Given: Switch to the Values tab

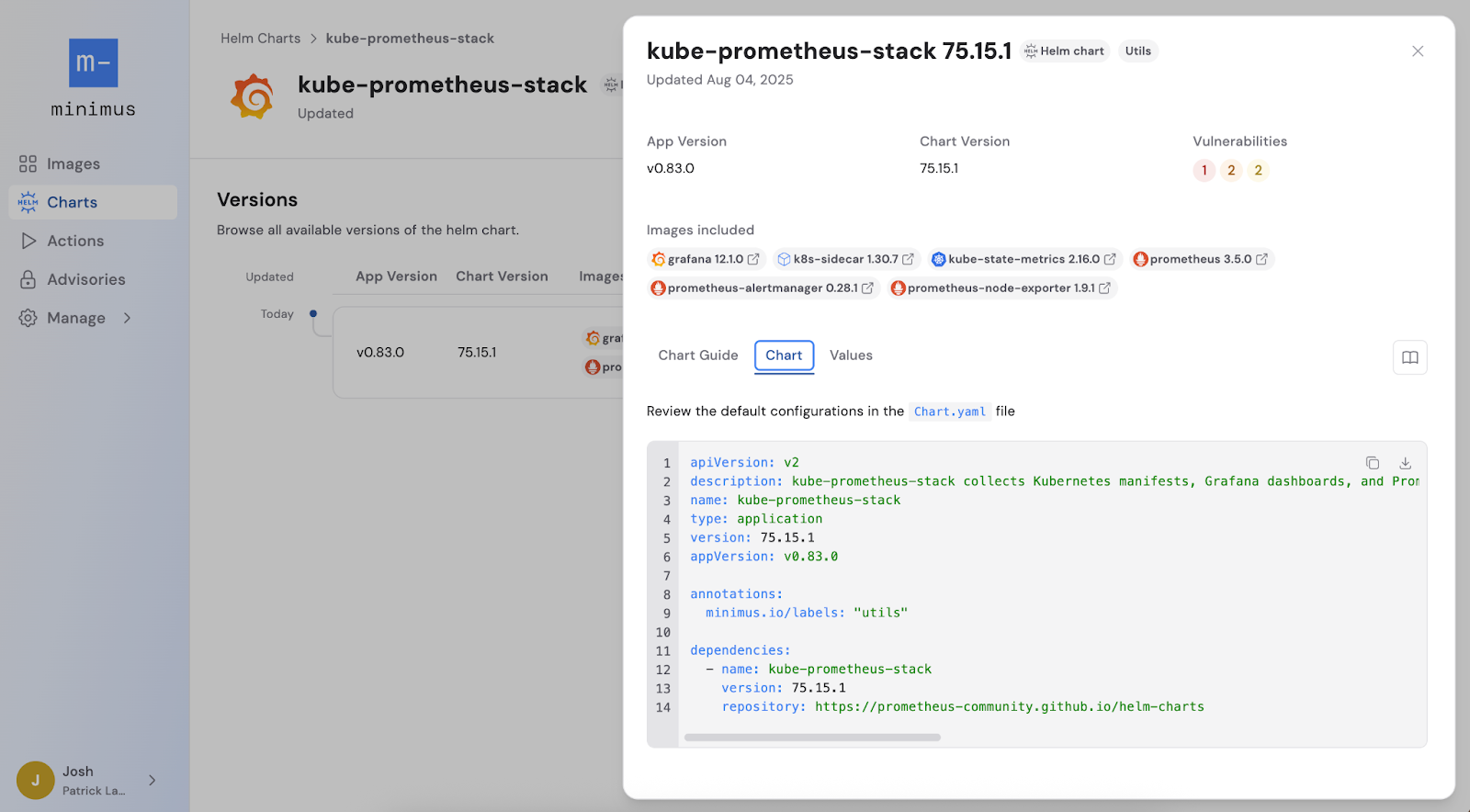Looking at the screenshot, I should point(851,355).
